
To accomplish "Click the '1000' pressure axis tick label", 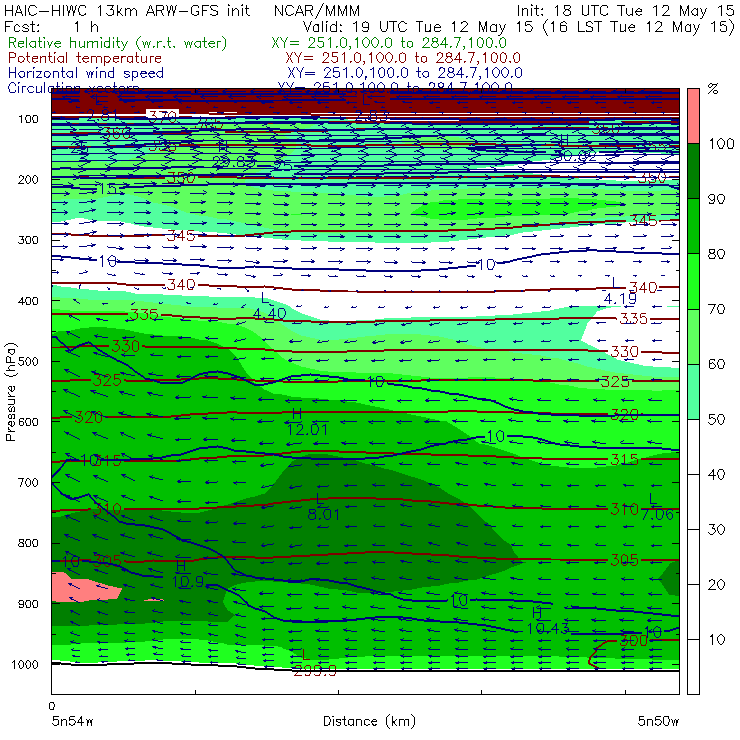I will (24, 664).
